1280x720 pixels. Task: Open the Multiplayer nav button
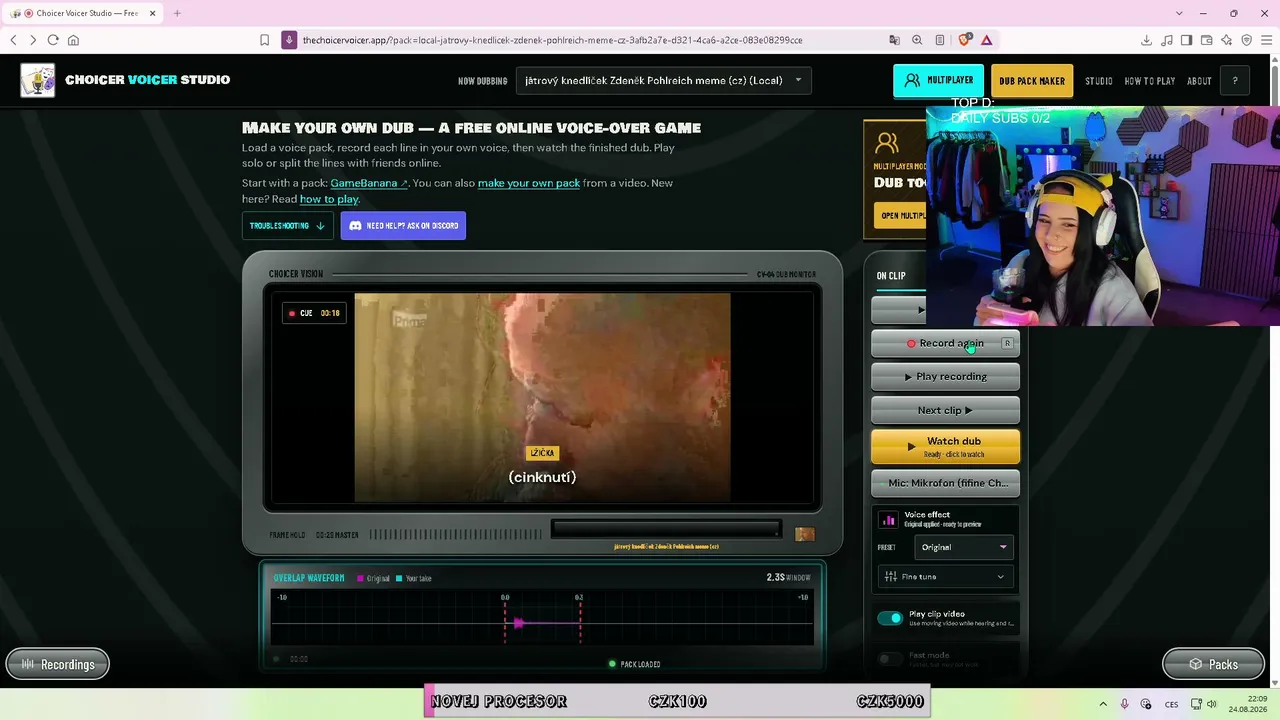938,81
